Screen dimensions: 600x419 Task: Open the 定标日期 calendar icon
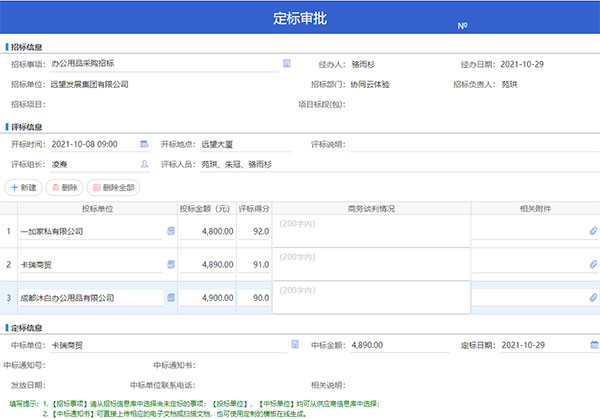pyautogui.click(x=594, y=345)
